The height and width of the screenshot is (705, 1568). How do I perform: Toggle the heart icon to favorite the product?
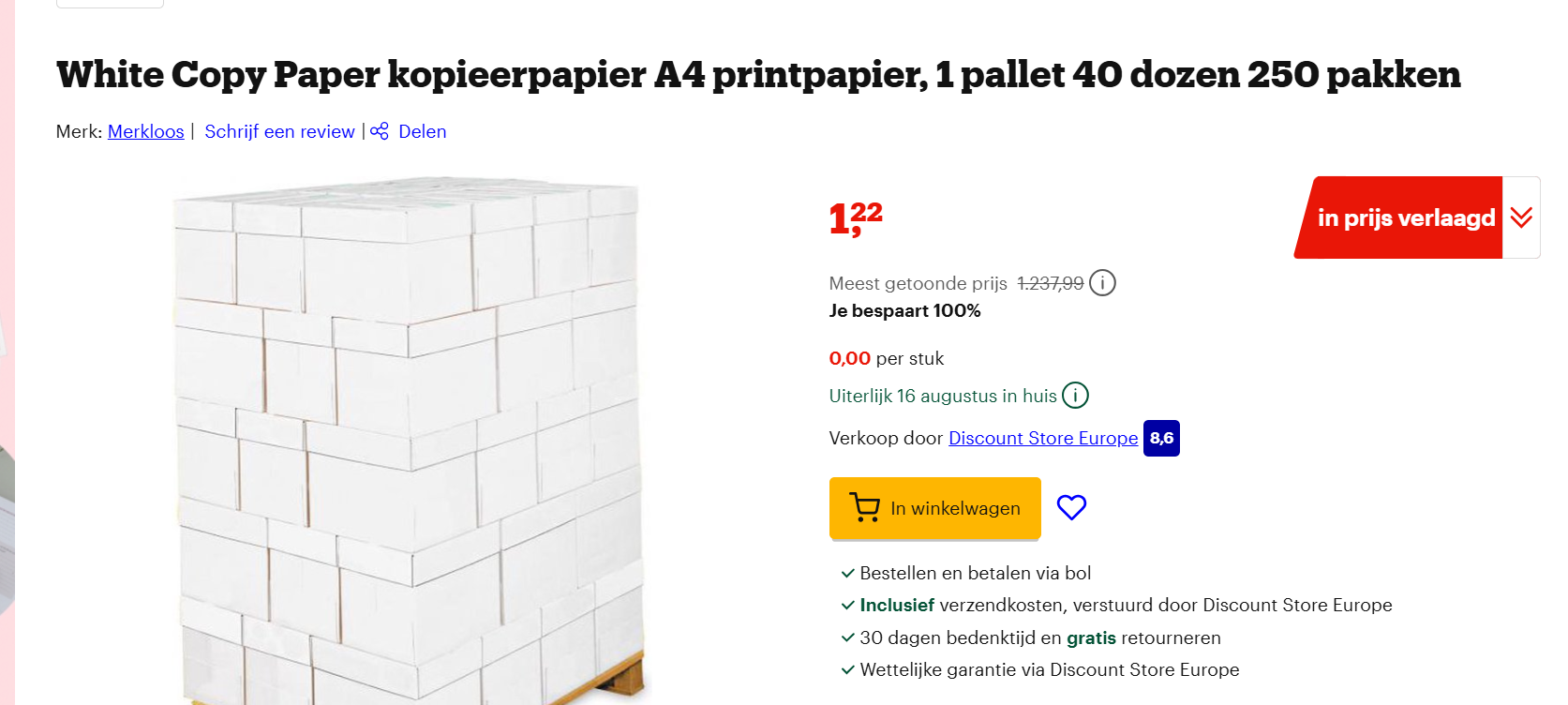coord(1071,507)
